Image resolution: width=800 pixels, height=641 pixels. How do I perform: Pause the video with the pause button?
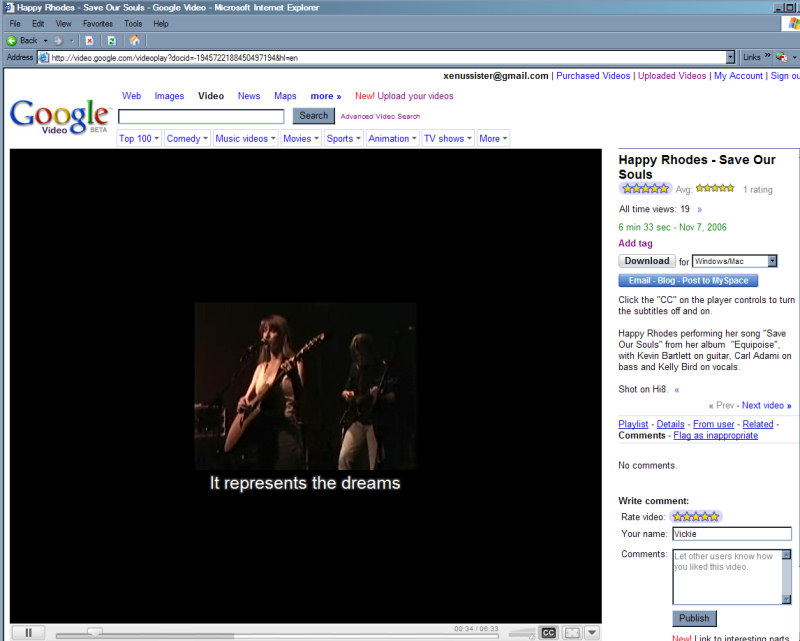(x=29, y=633)
